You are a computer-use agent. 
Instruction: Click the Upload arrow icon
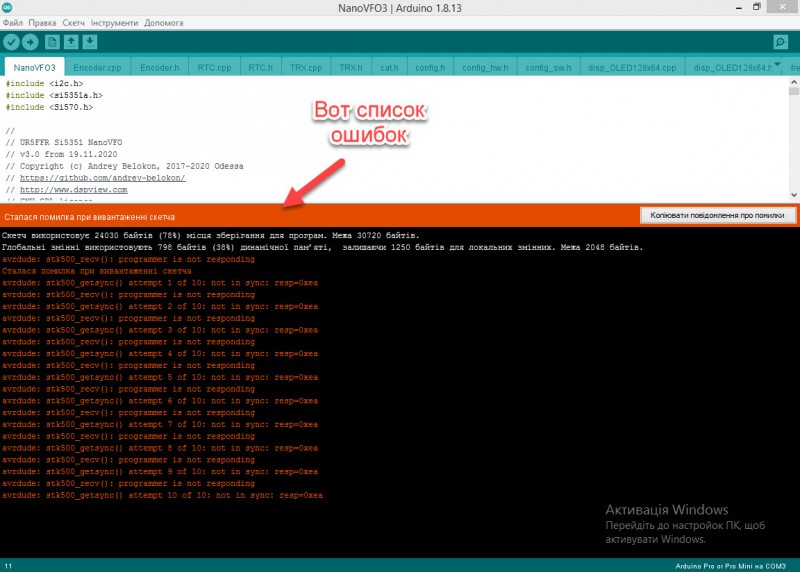click(x=31, y=42)
